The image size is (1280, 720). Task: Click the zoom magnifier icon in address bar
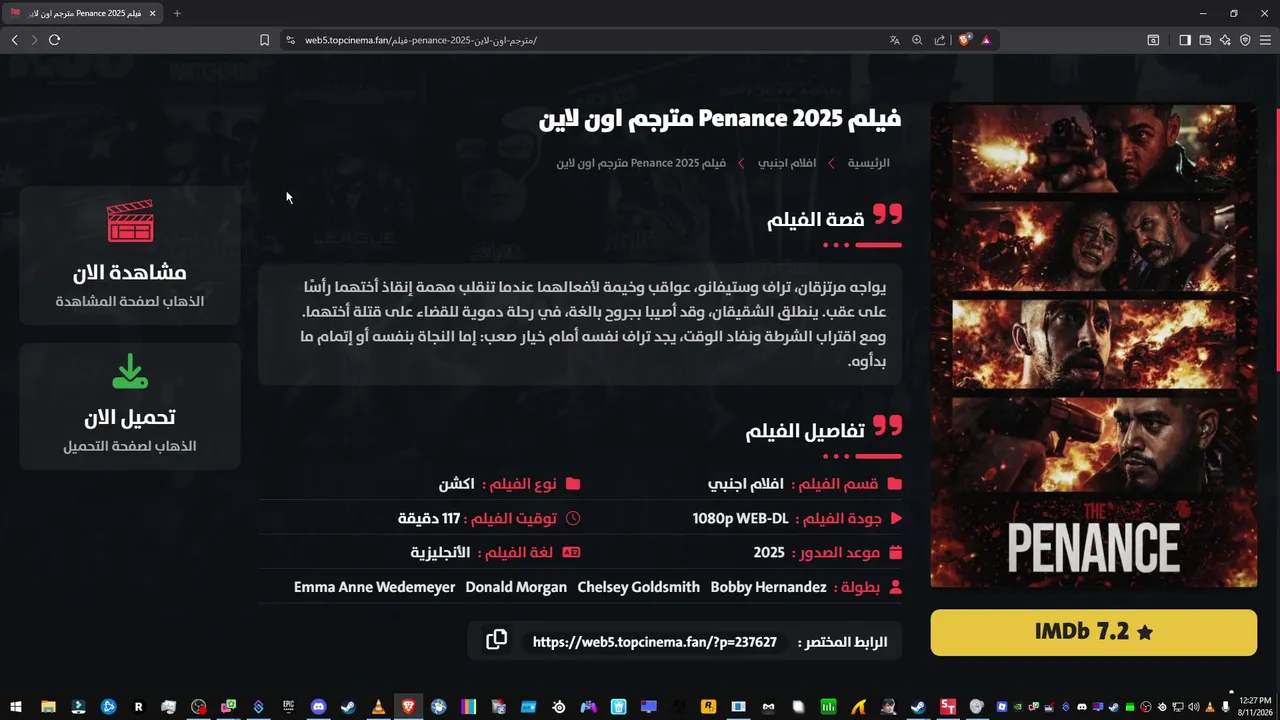917,40
